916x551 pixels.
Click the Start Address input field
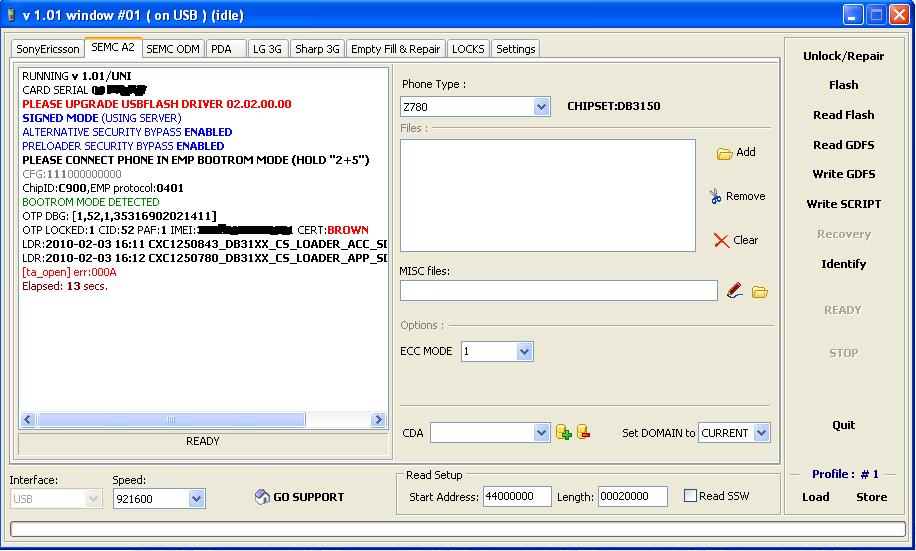tap(517, 497)
